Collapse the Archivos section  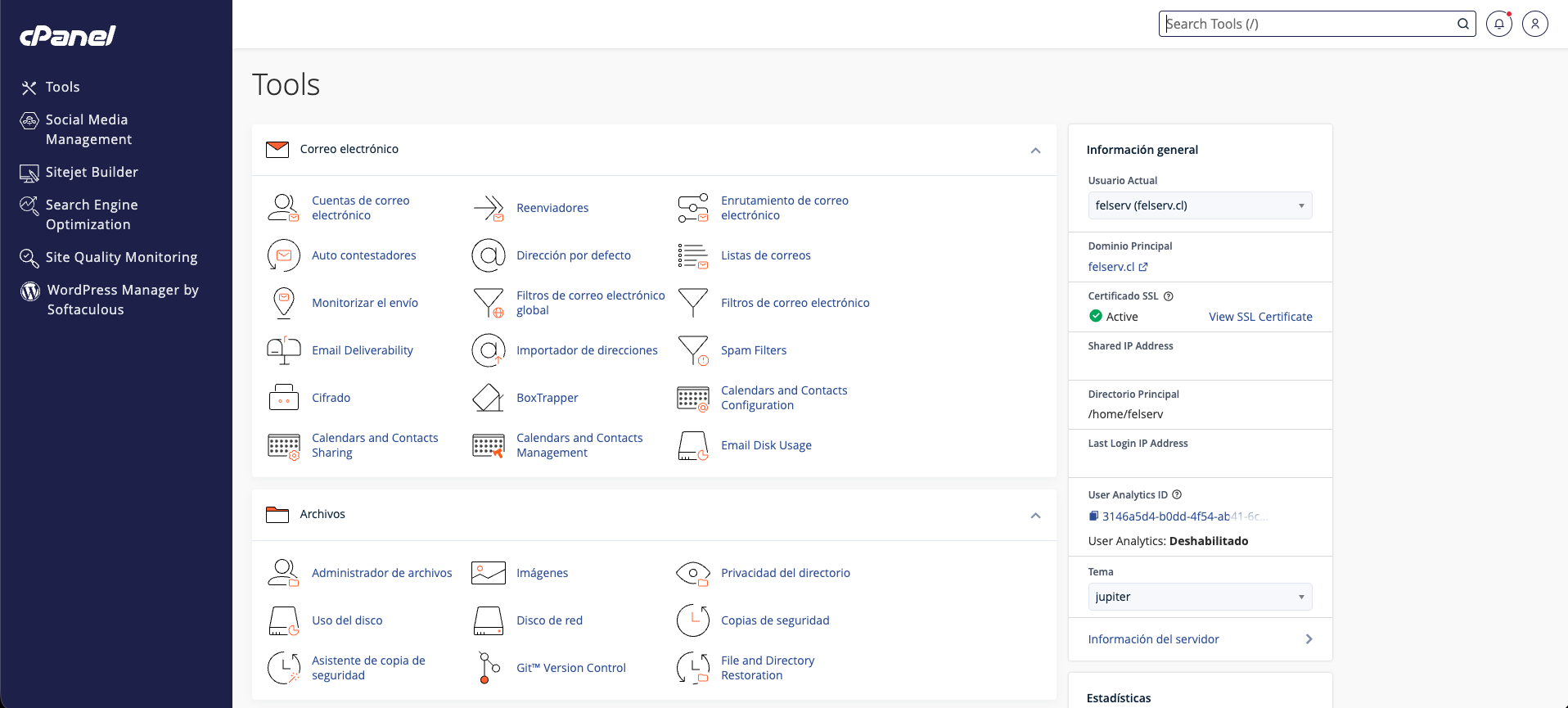pos(1035,515)
